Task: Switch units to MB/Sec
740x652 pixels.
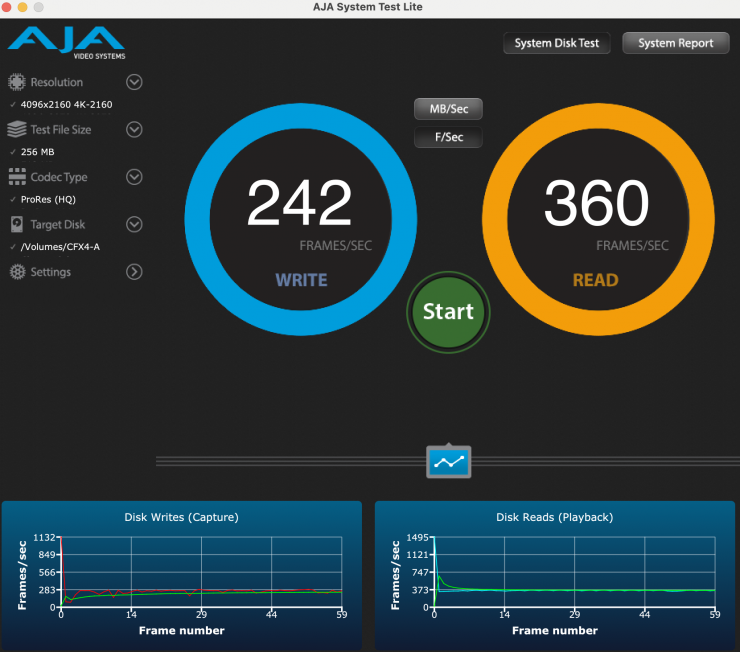Action: point(448,109)
